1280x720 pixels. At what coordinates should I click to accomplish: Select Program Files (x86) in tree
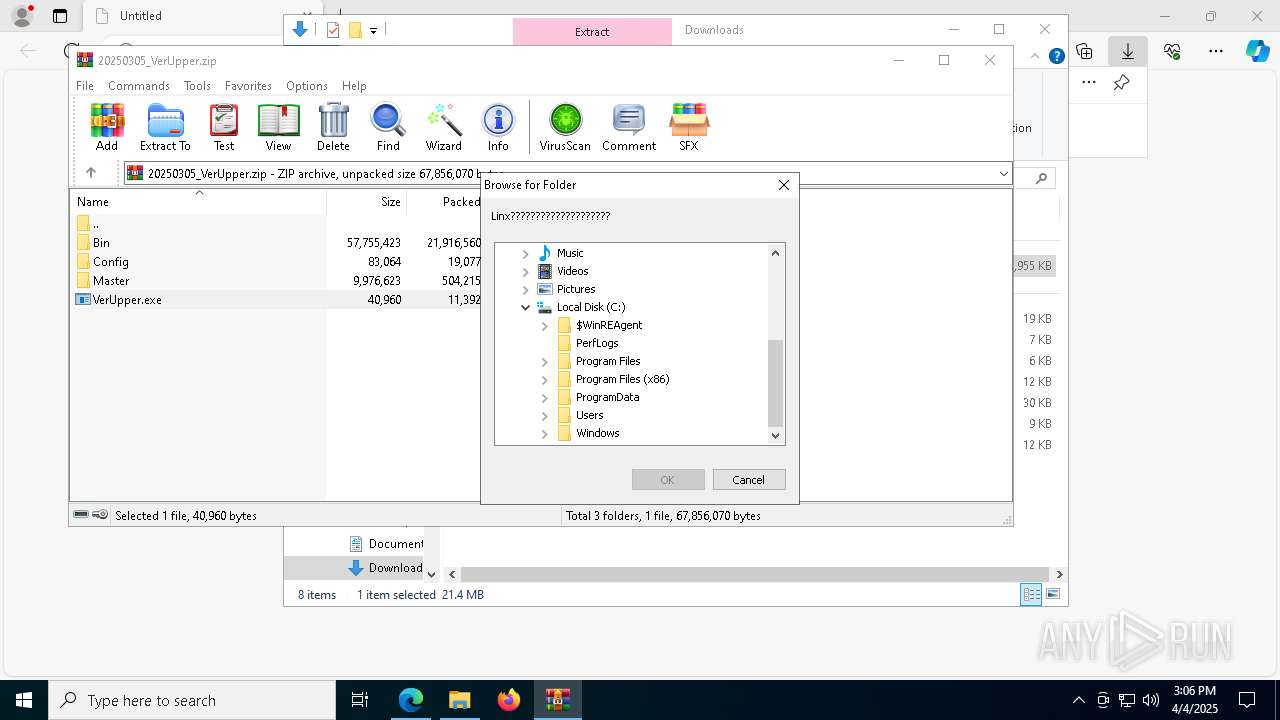tap(622, 379)
